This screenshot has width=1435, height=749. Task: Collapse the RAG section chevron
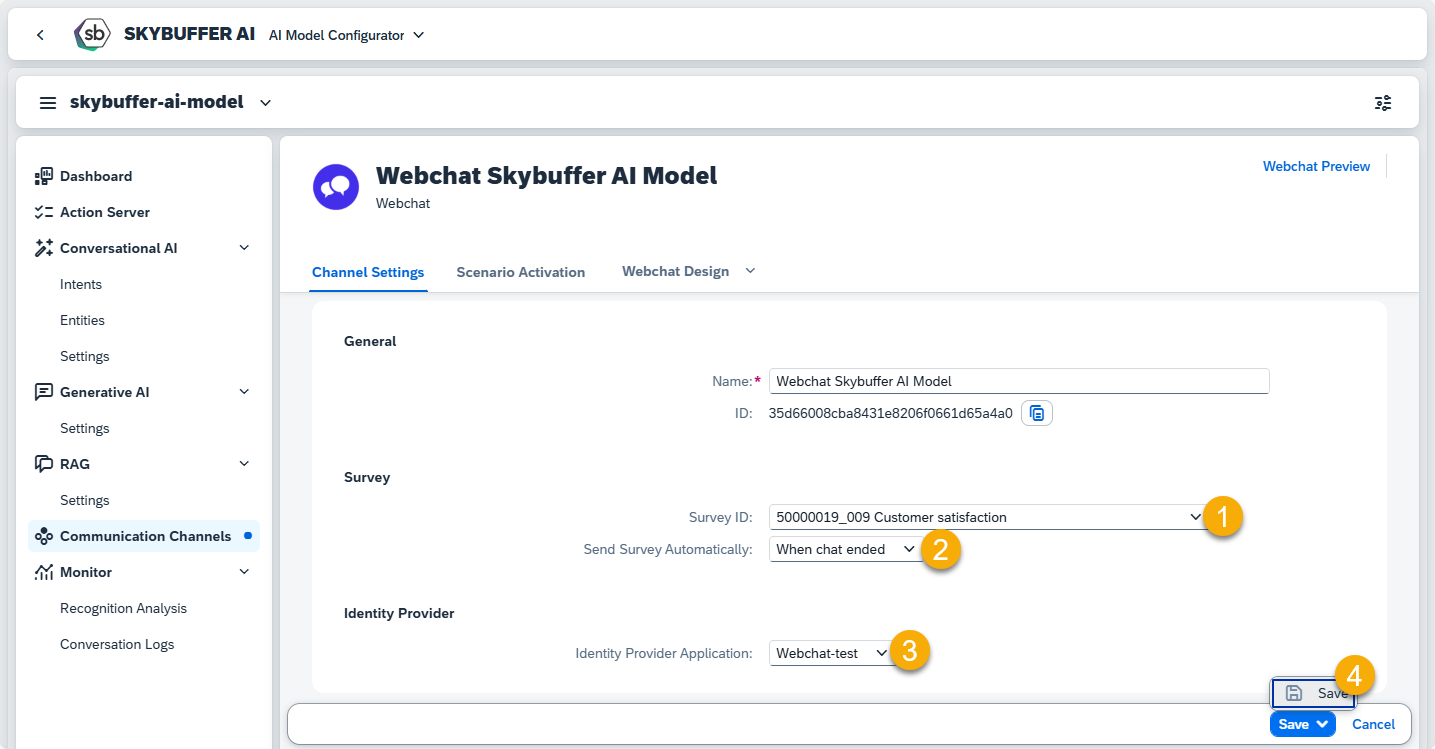[244, 464]
